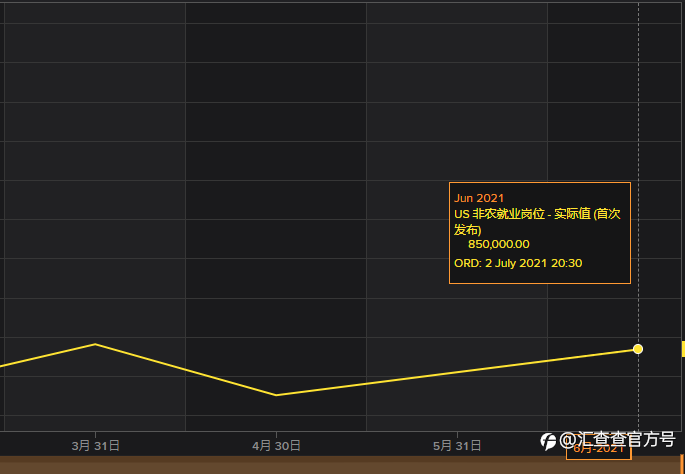Click the 4月 30日 axis date label
This screenshot has height=474, width=685.
pyautogui.click(x=276, y=446)
